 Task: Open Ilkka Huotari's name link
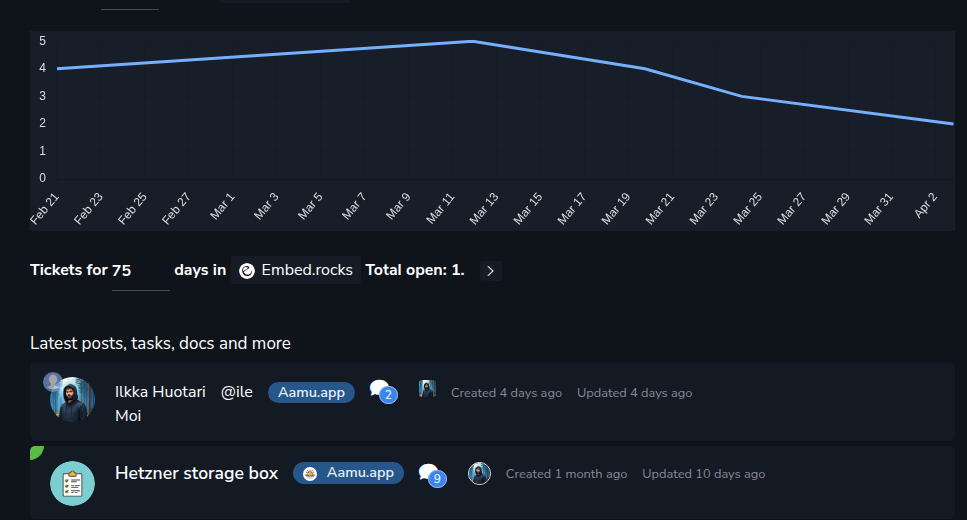[x=160, y=392]
